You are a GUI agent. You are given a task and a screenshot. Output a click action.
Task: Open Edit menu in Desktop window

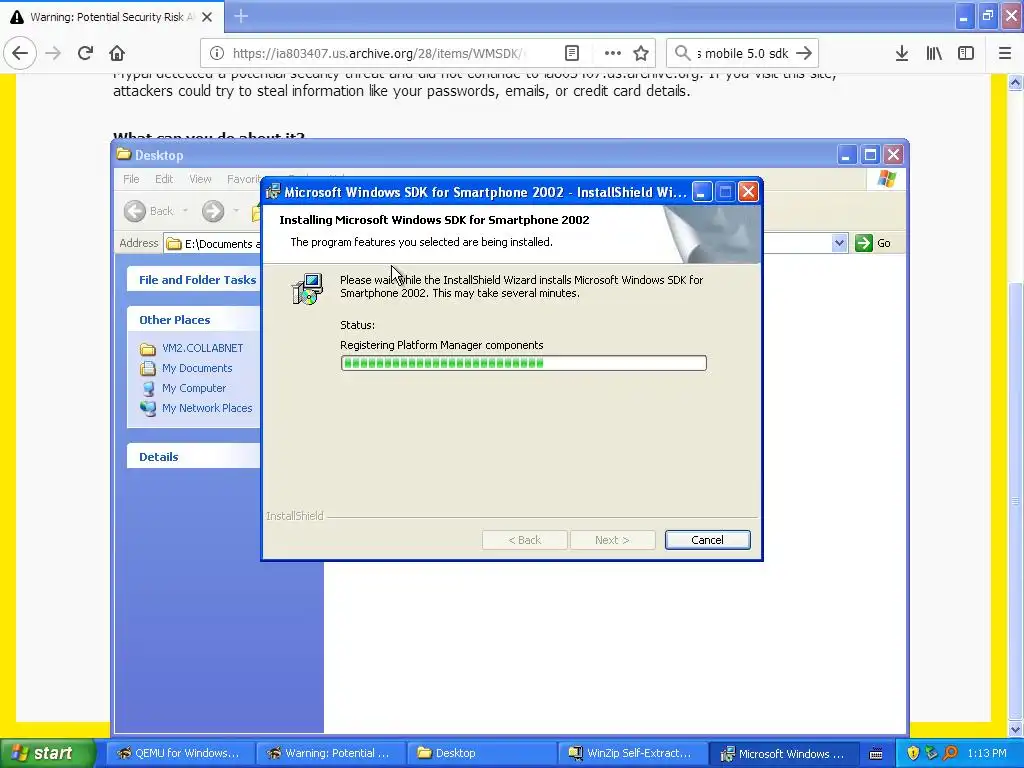pos(164,179)
